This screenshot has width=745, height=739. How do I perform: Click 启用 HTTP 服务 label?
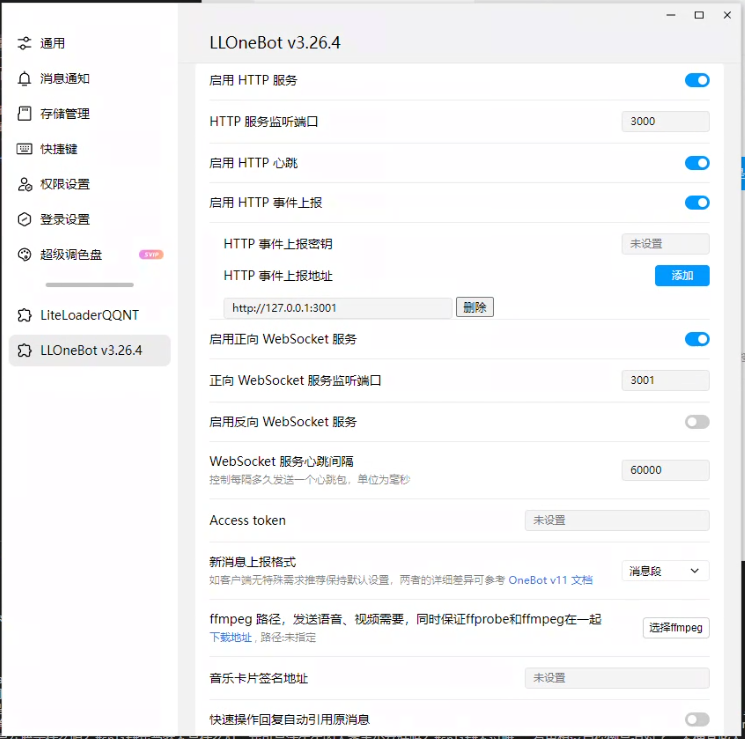coord(253,80)
